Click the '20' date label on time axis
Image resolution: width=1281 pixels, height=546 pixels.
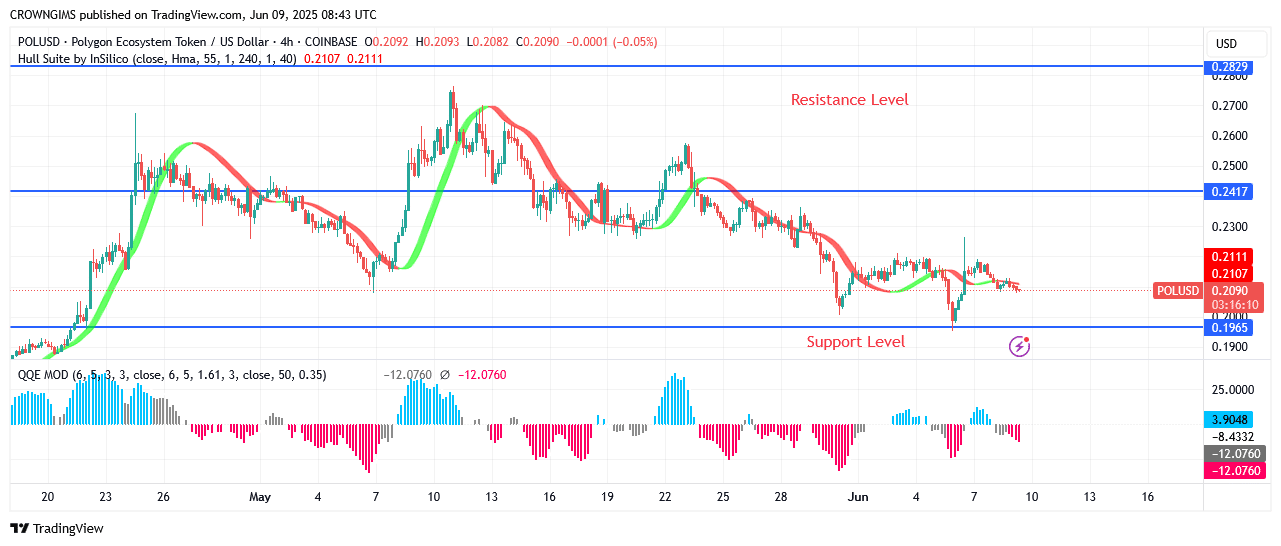[x=47, y=496]
